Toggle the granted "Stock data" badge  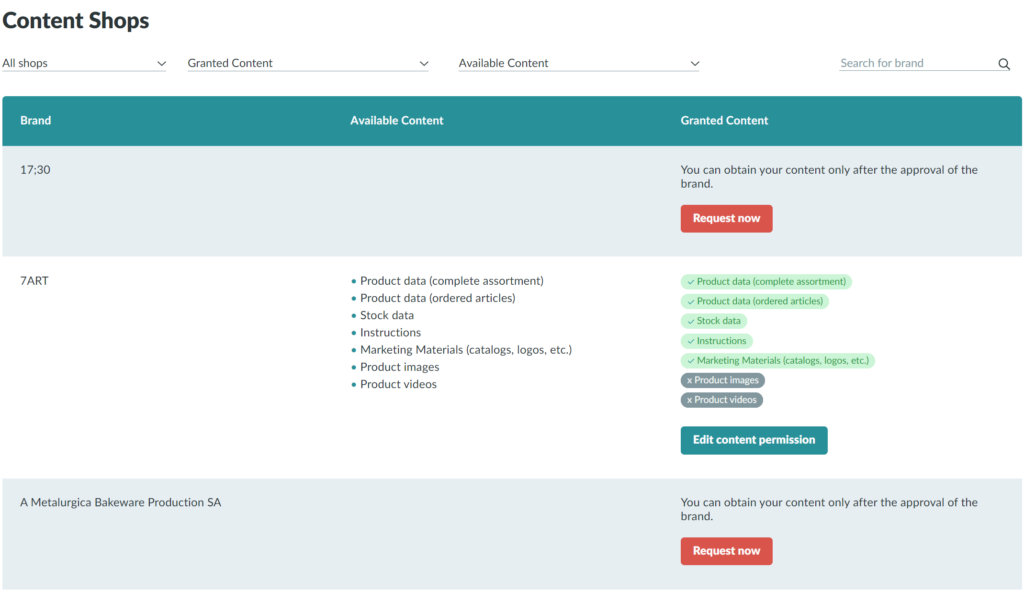(713, 320)
